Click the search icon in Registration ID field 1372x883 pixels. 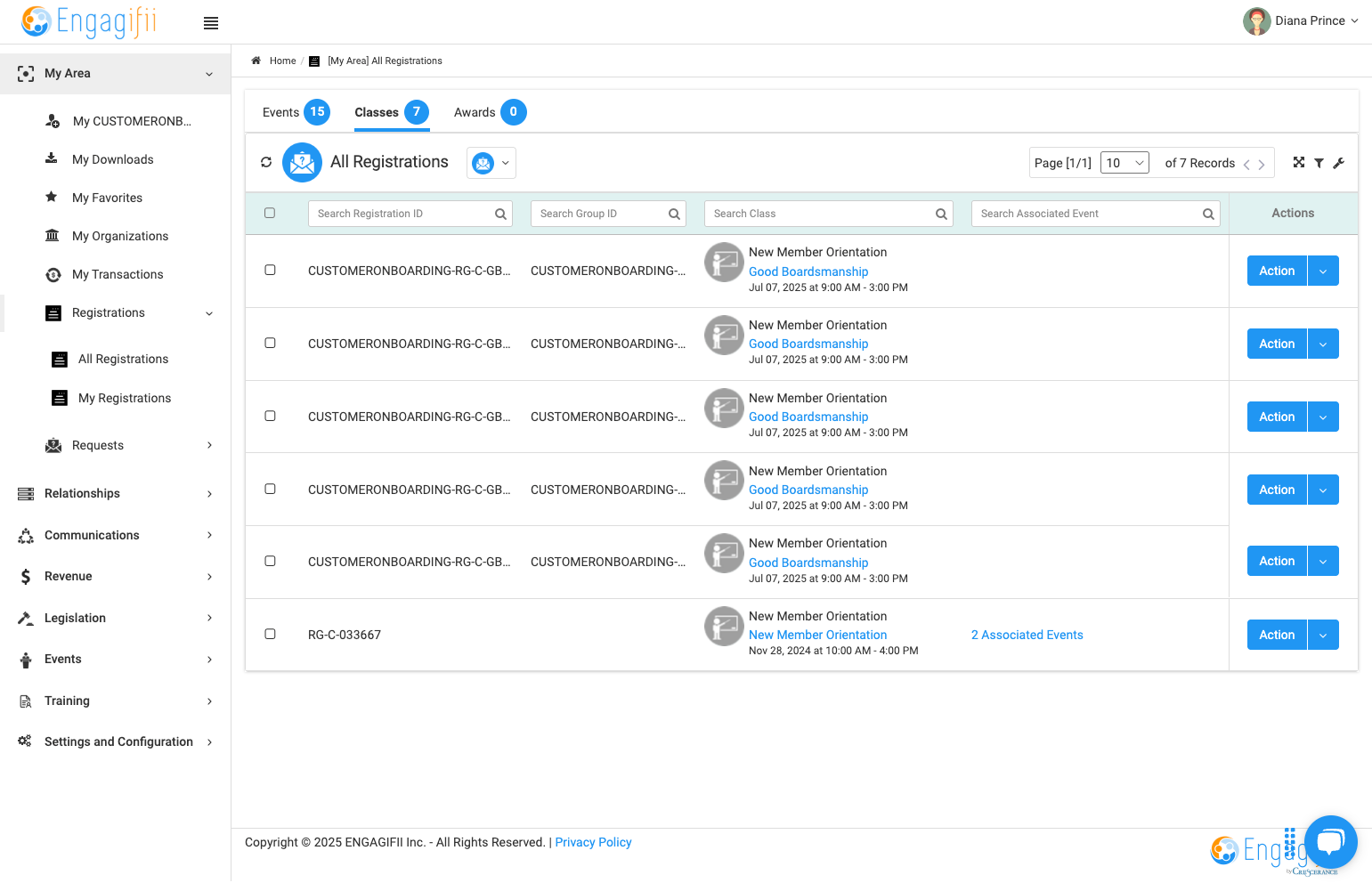click(x=500, y=214)
